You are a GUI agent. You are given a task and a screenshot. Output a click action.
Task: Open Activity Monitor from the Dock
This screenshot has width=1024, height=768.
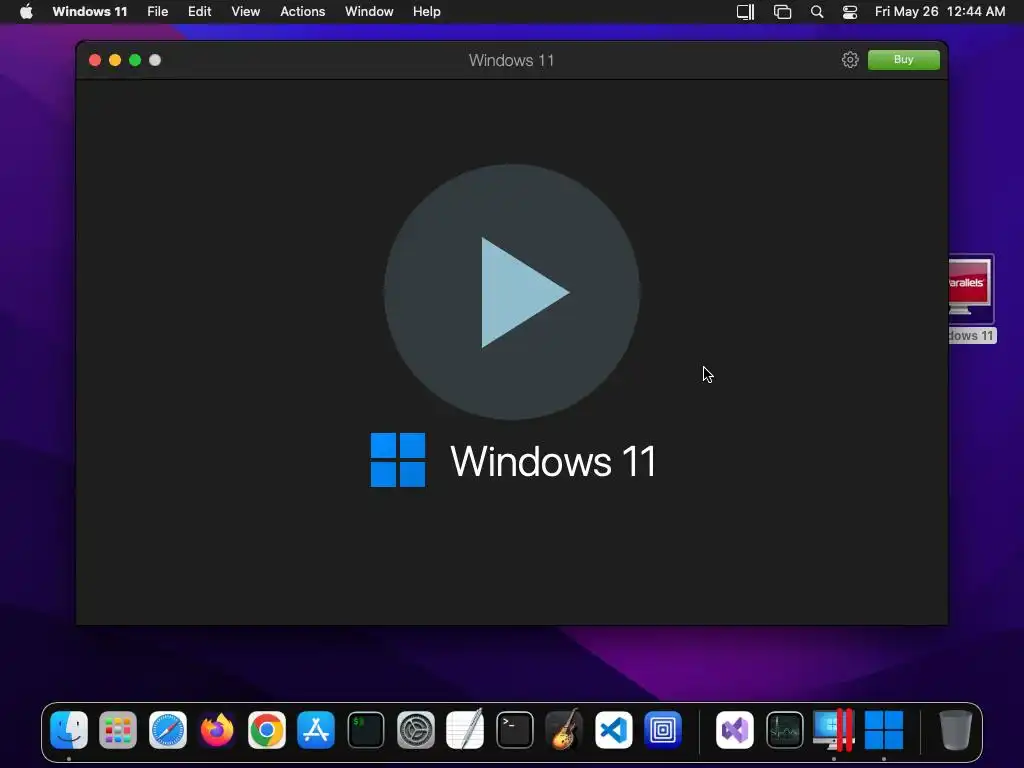click(784, 729)
